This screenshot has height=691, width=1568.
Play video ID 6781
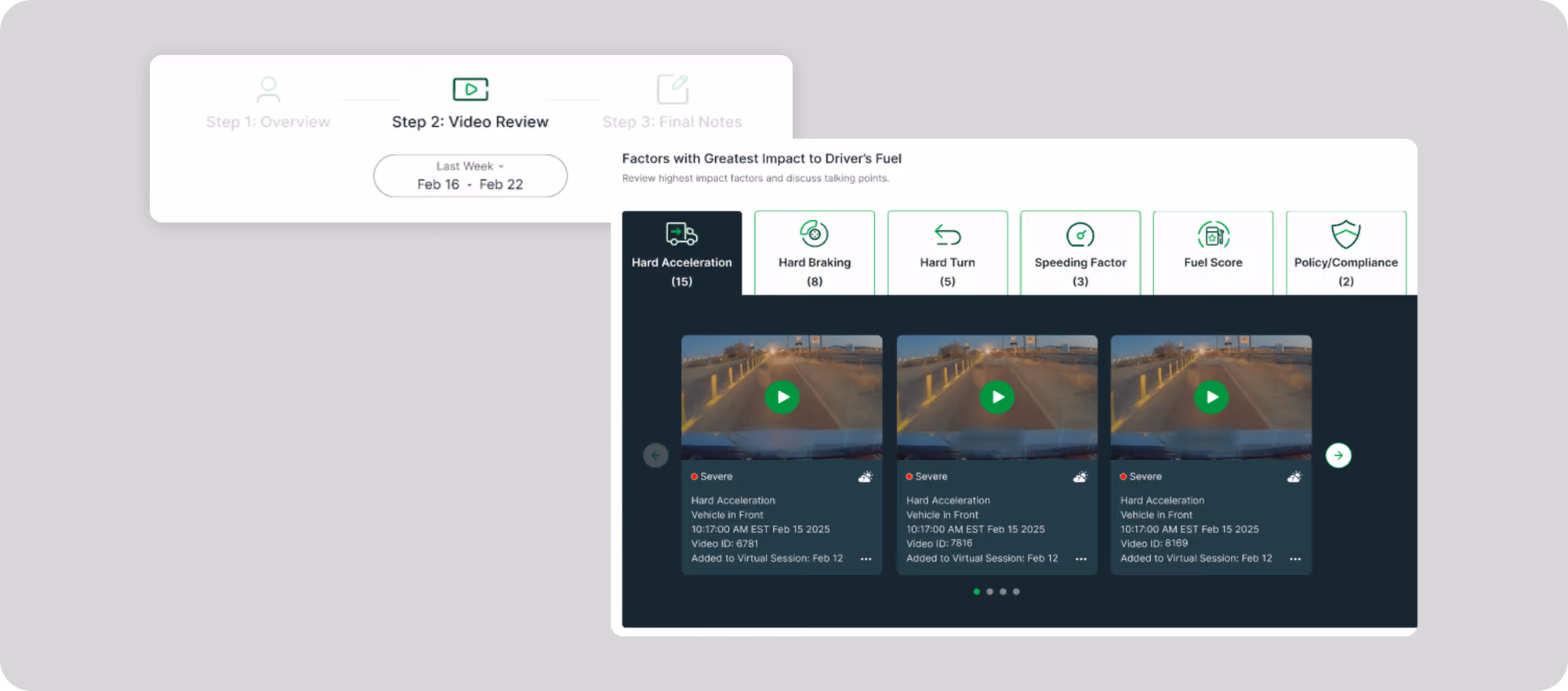point(782,397)
